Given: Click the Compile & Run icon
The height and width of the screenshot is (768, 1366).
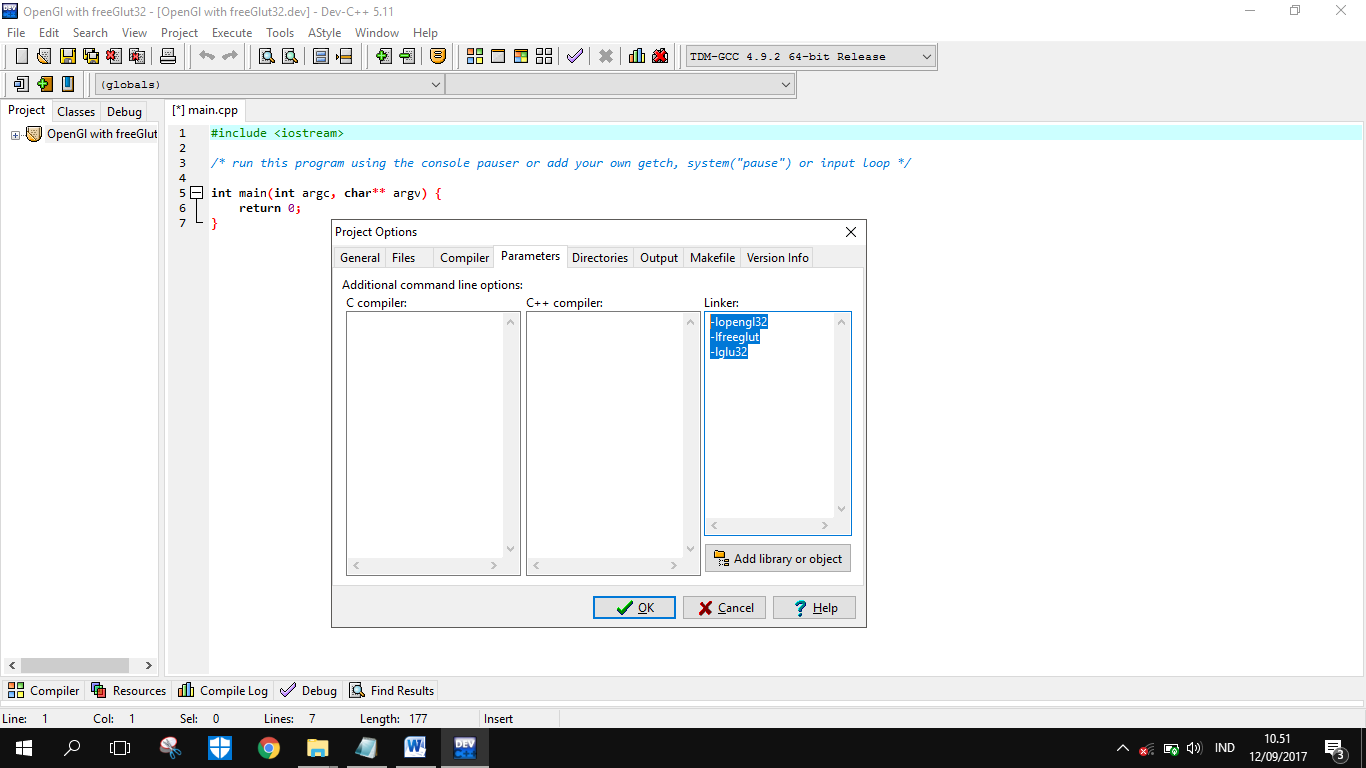Looking at the screenshot, I should click(x=521, y=56).
